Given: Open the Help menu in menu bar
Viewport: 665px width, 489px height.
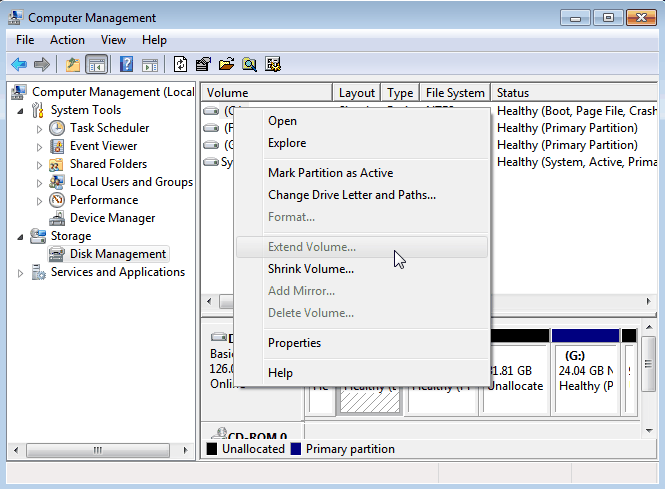Looking at the screenshot, I should pyautogui.click(x=154, y=40).
